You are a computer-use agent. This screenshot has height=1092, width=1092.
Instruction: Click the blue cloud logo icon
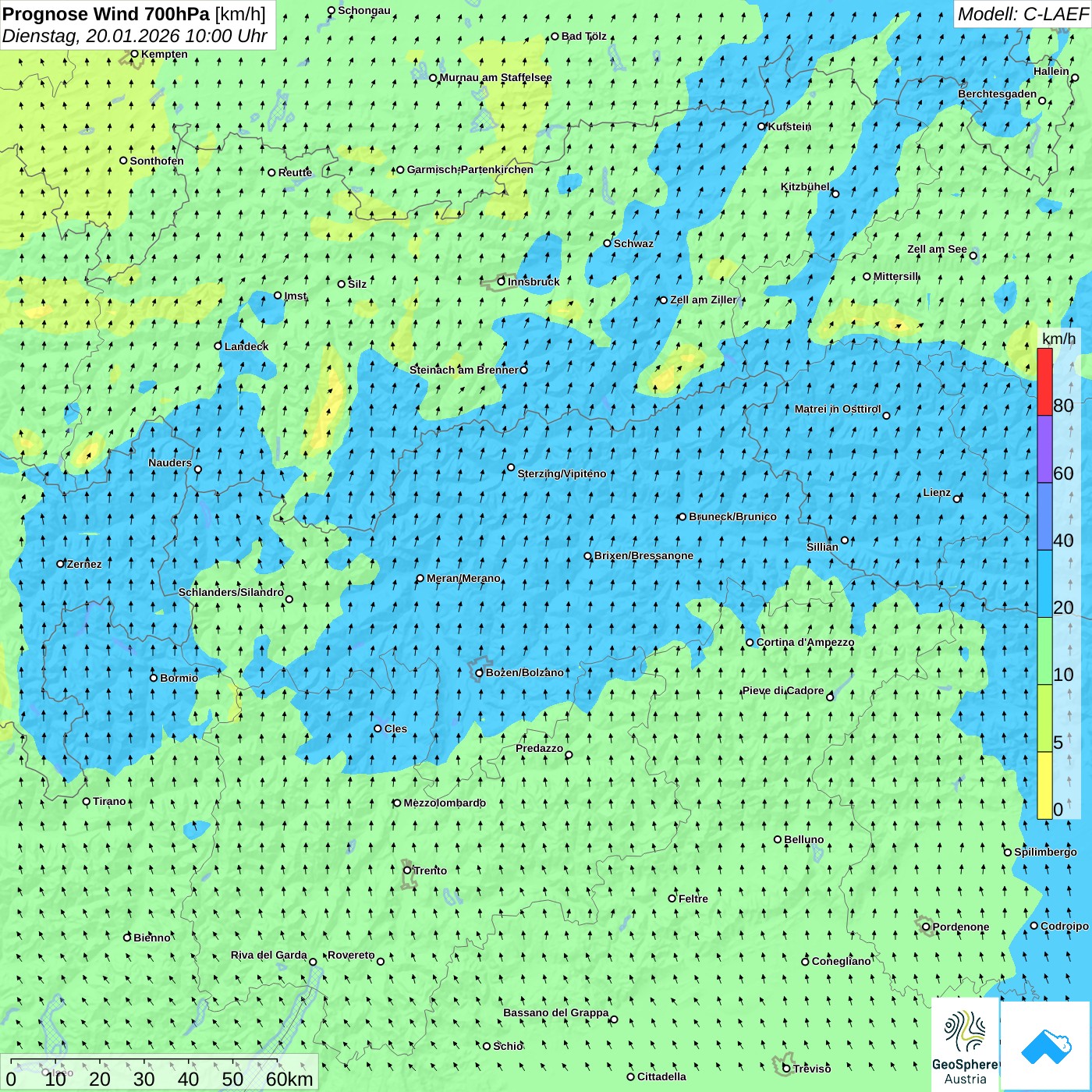[x=1045, y=1046]
